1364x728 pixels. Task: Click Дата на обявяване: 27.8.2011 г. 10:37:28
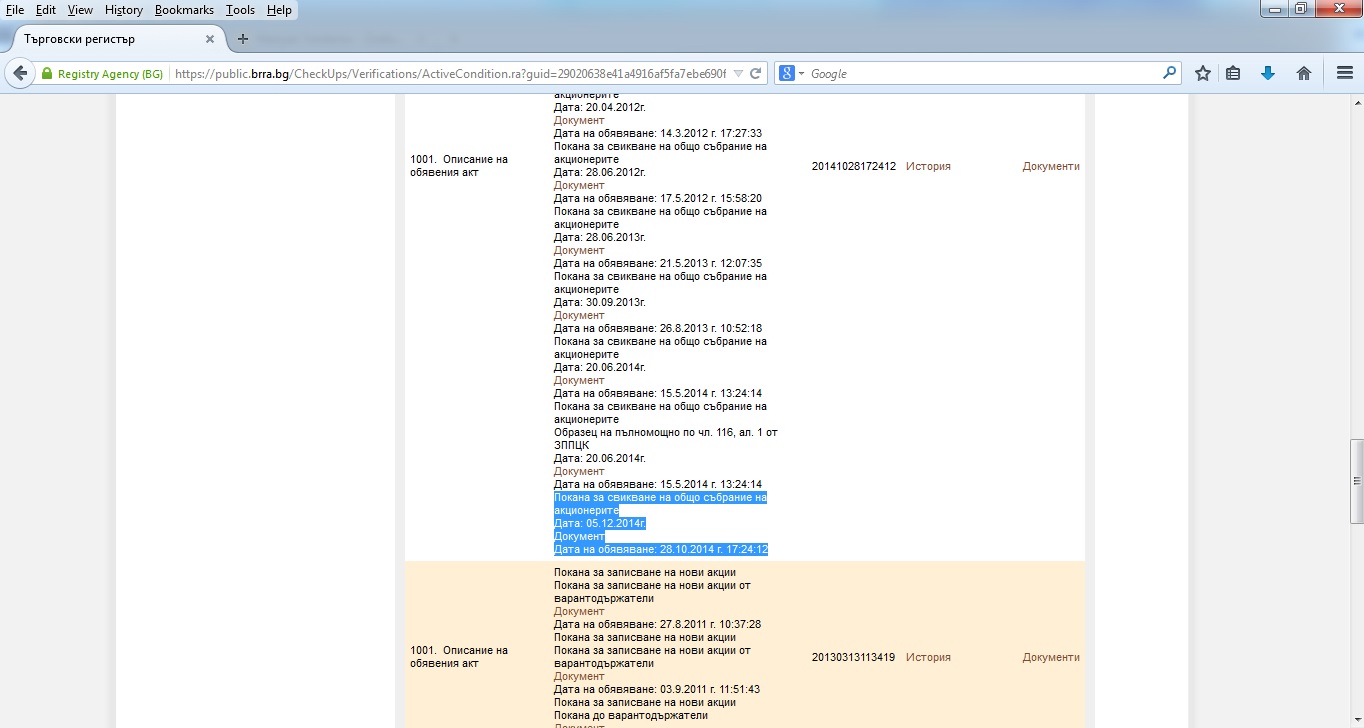658,625
